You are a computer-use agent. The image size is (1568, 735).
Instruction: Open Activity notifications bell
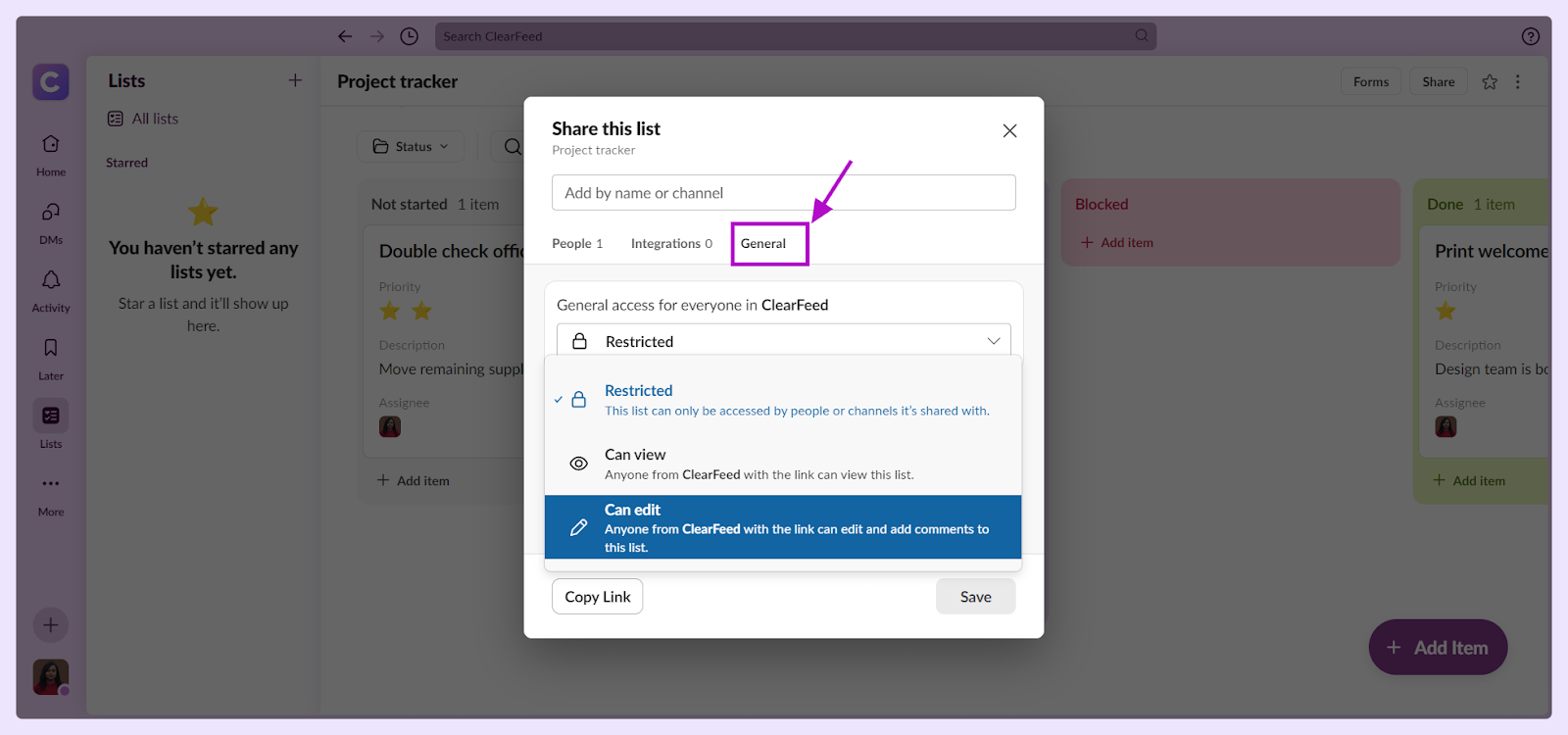51,291
